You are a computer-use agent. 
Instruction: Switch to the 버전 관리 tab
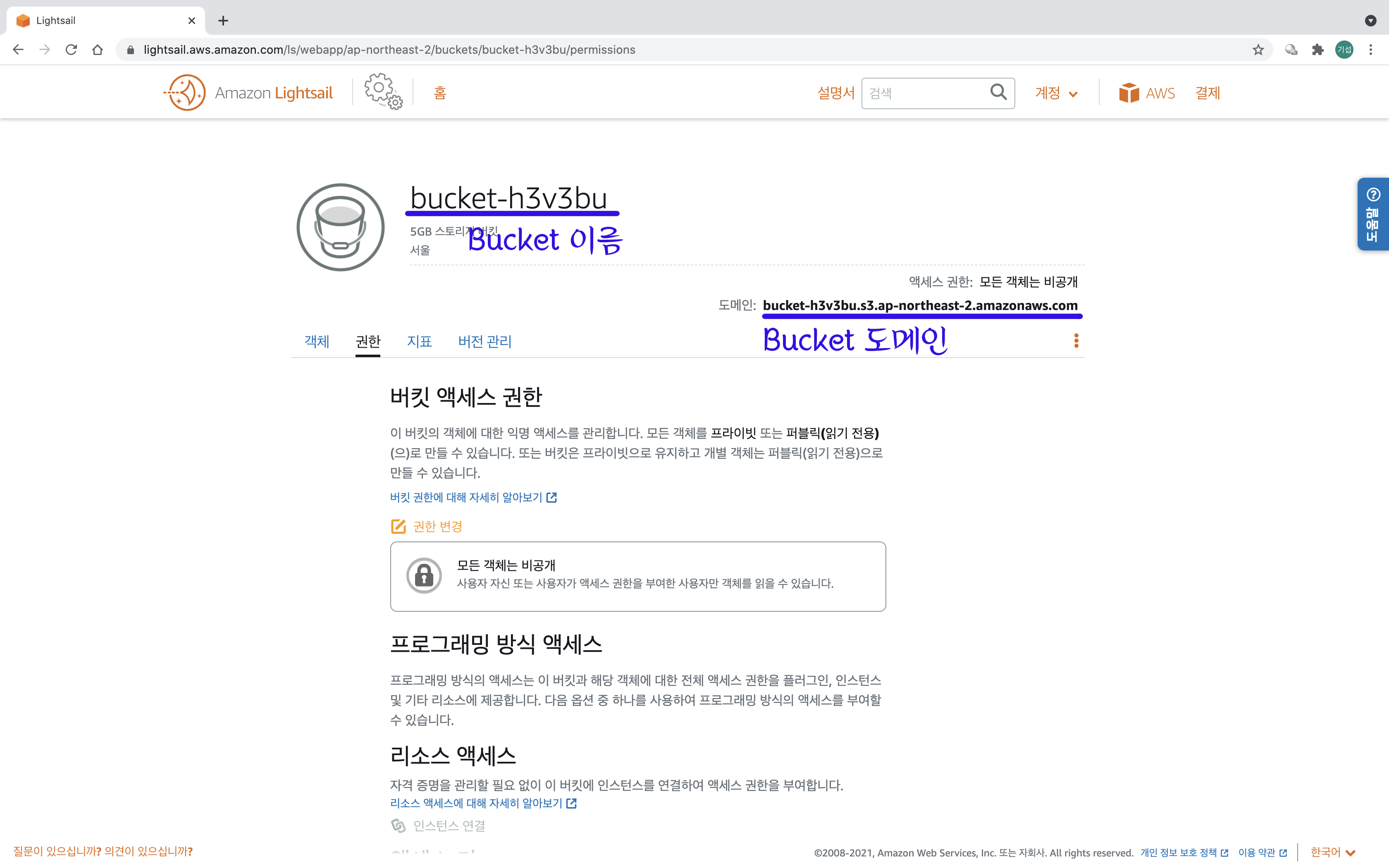(484, 341)
